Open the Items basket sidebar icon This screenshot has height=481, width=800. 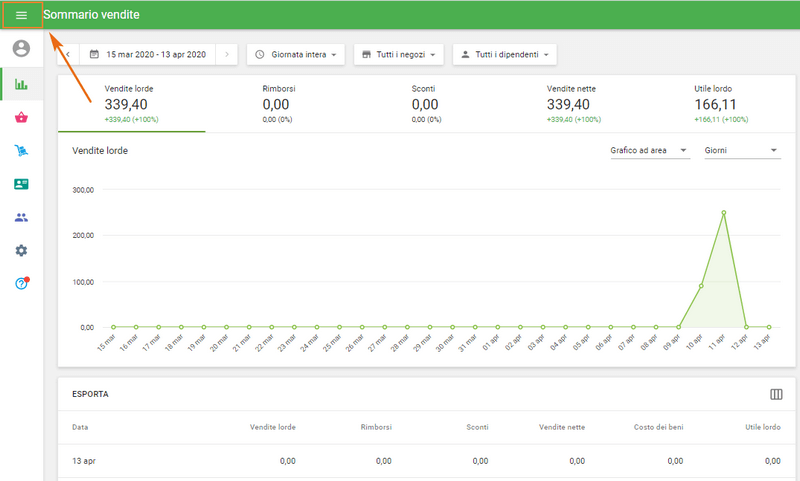[x=21, y=118]
